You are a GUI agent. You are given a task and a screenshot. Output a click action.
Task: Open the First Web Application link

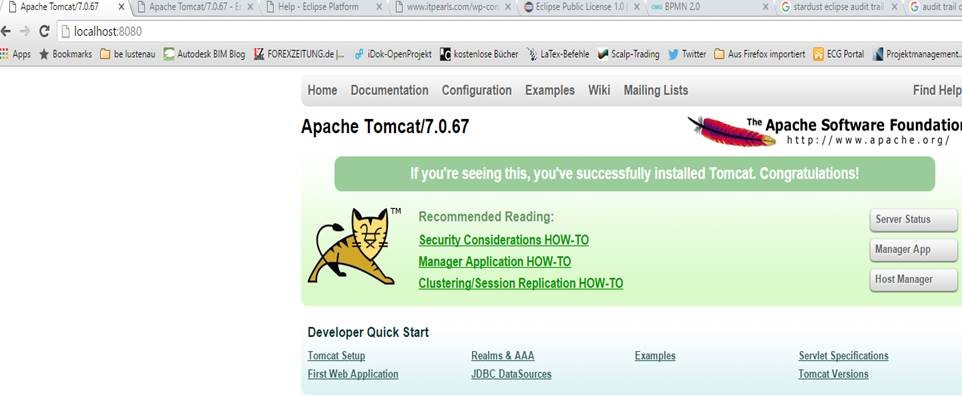353,375
